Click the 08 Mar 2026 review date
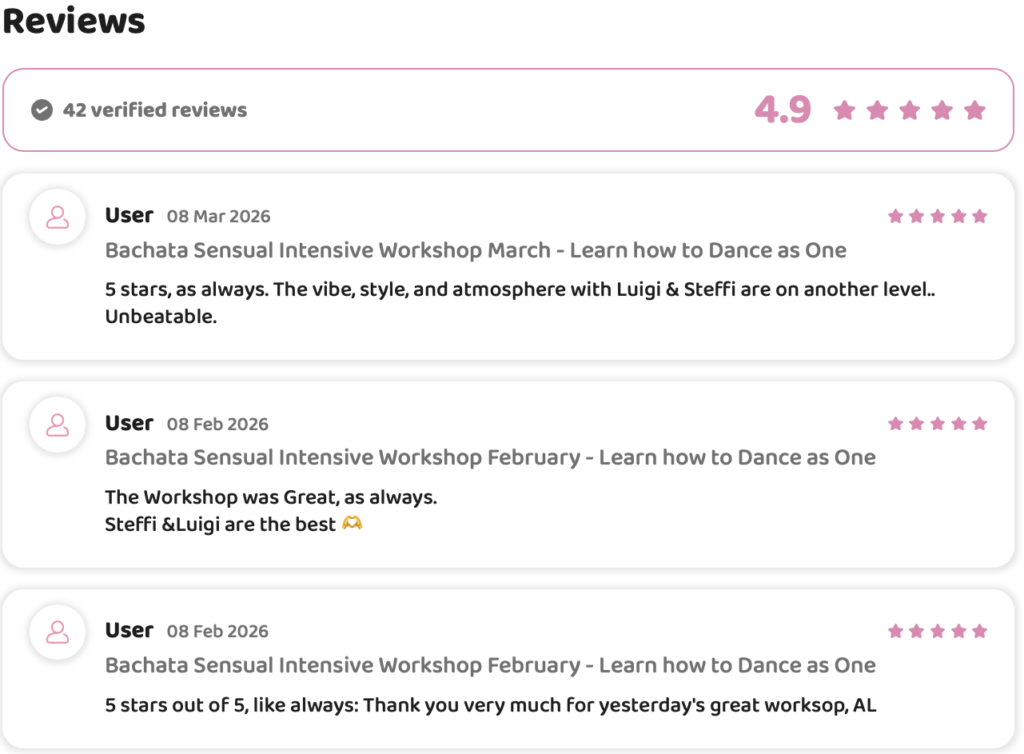 (218, 217)
